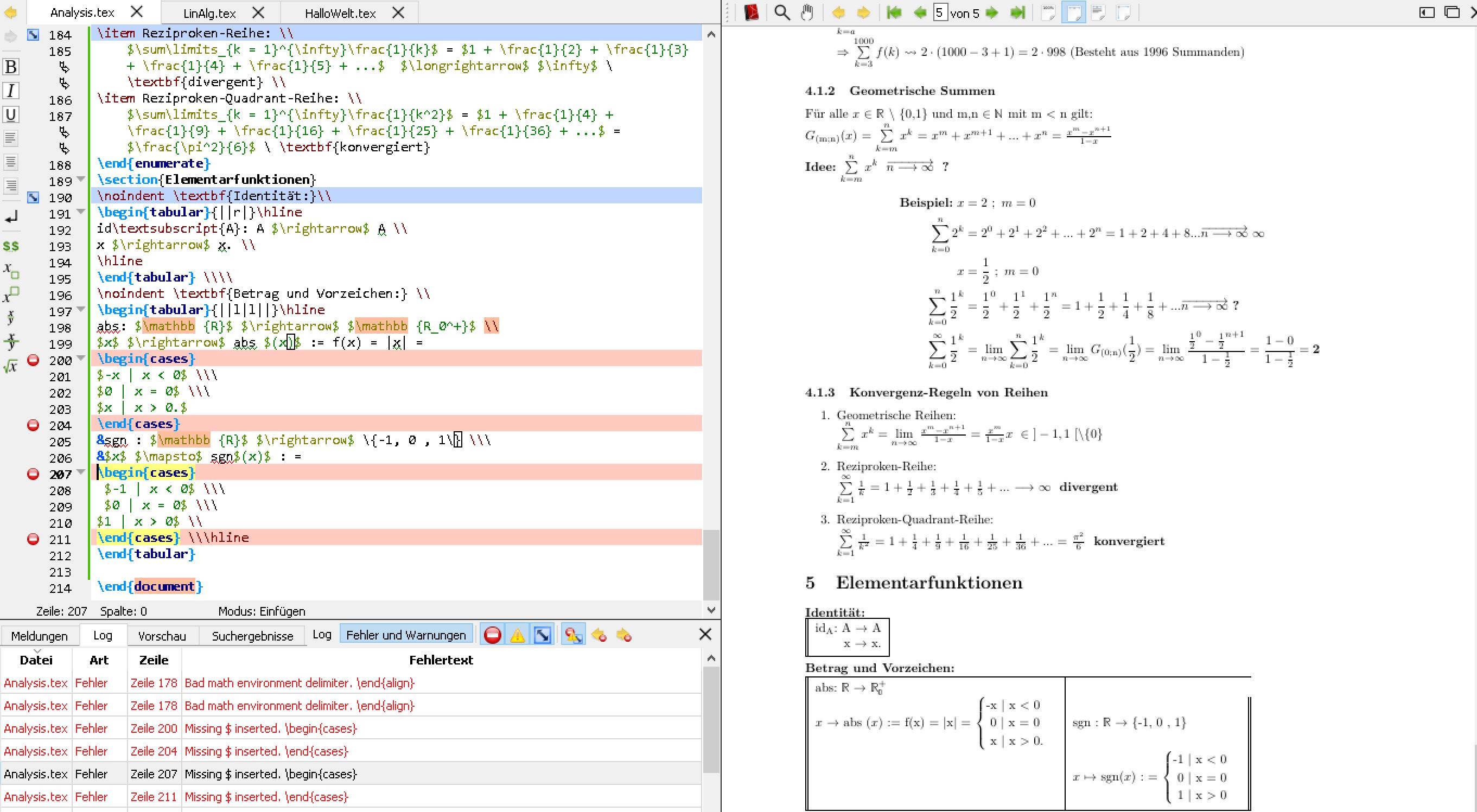The width and height of the screenshot is (1477, 812).
Task: Collapse the cases fold at line 207
Action: 81,473
